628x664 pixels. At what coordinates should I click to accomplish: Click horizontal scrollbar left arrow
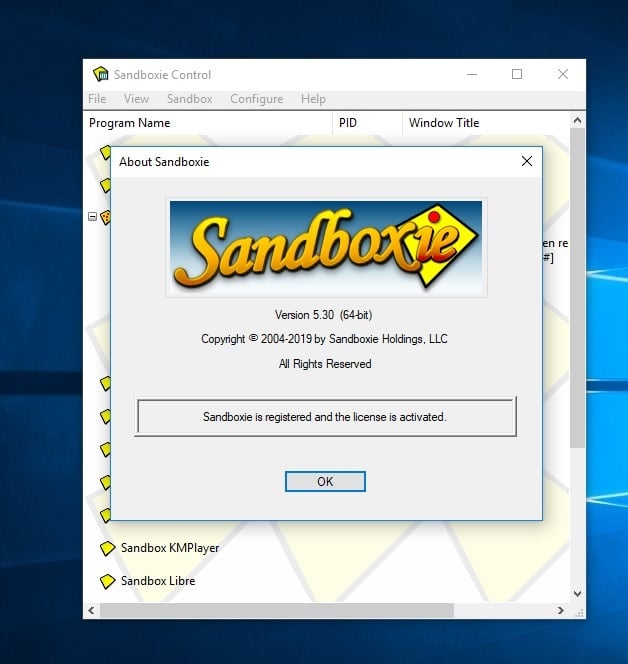(x=91, y=610)
